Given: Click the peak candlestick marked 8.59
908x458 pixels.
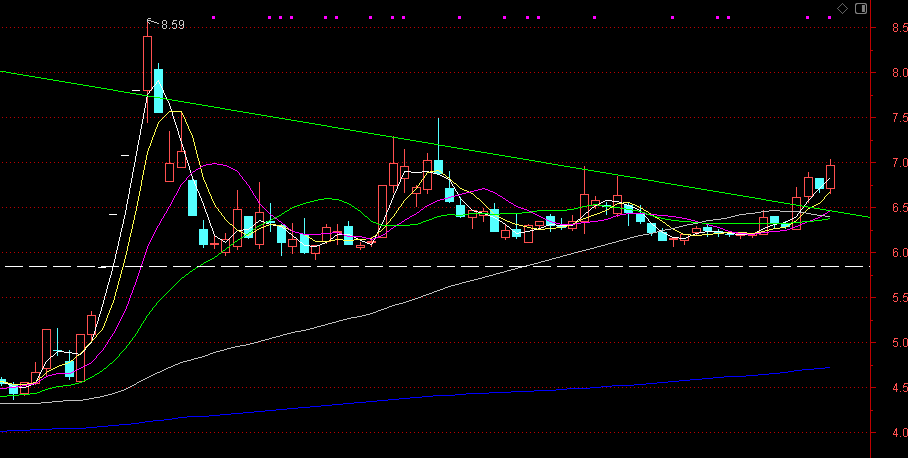Looking at the screenshot, I should 148,63.
